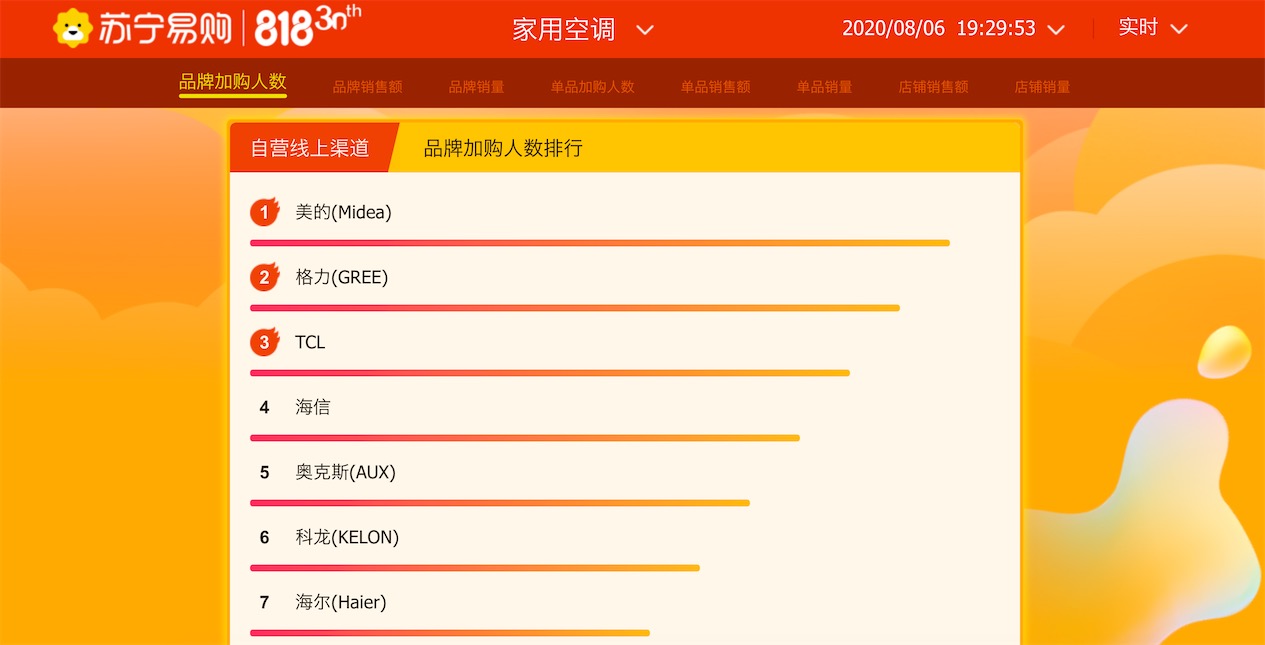Click the 美的(Midea) brand name
The width and height of the screenshot is (1265, 645).
343,212
